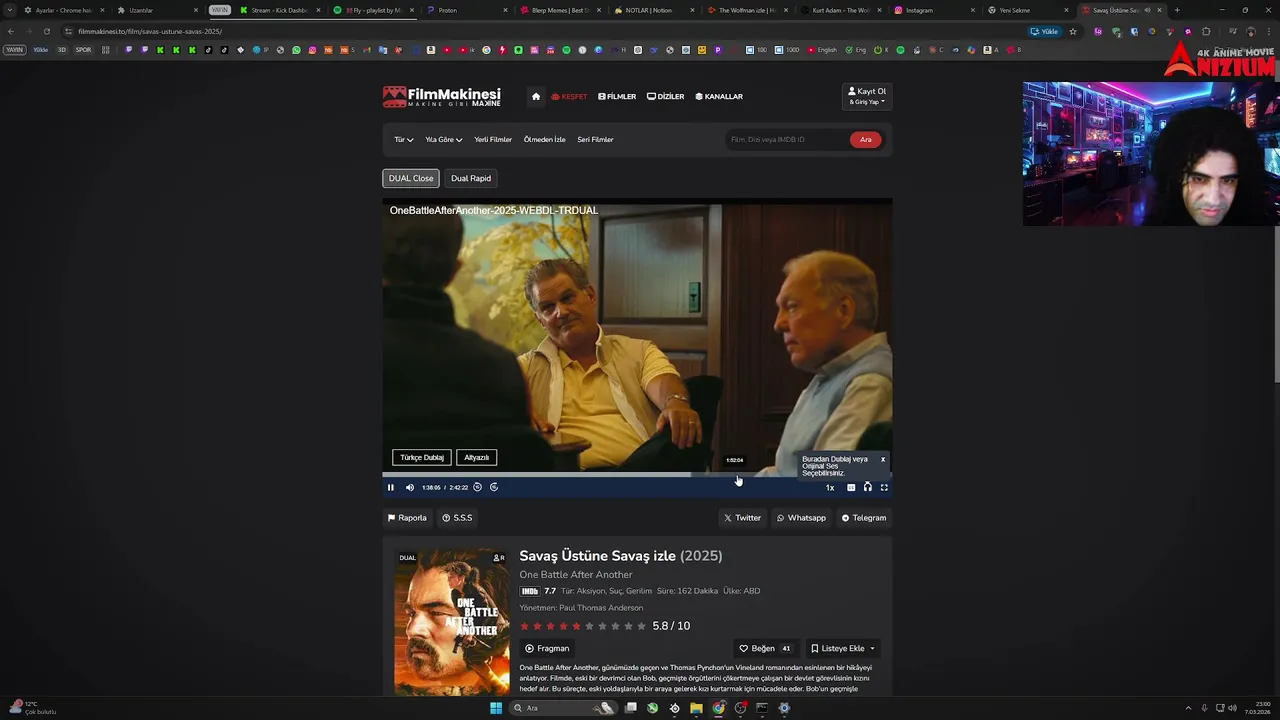Open the system tray hidden icons chevron
Image resolution: width=1280 pixels, height=720 pixels.
pos(1188,708)
